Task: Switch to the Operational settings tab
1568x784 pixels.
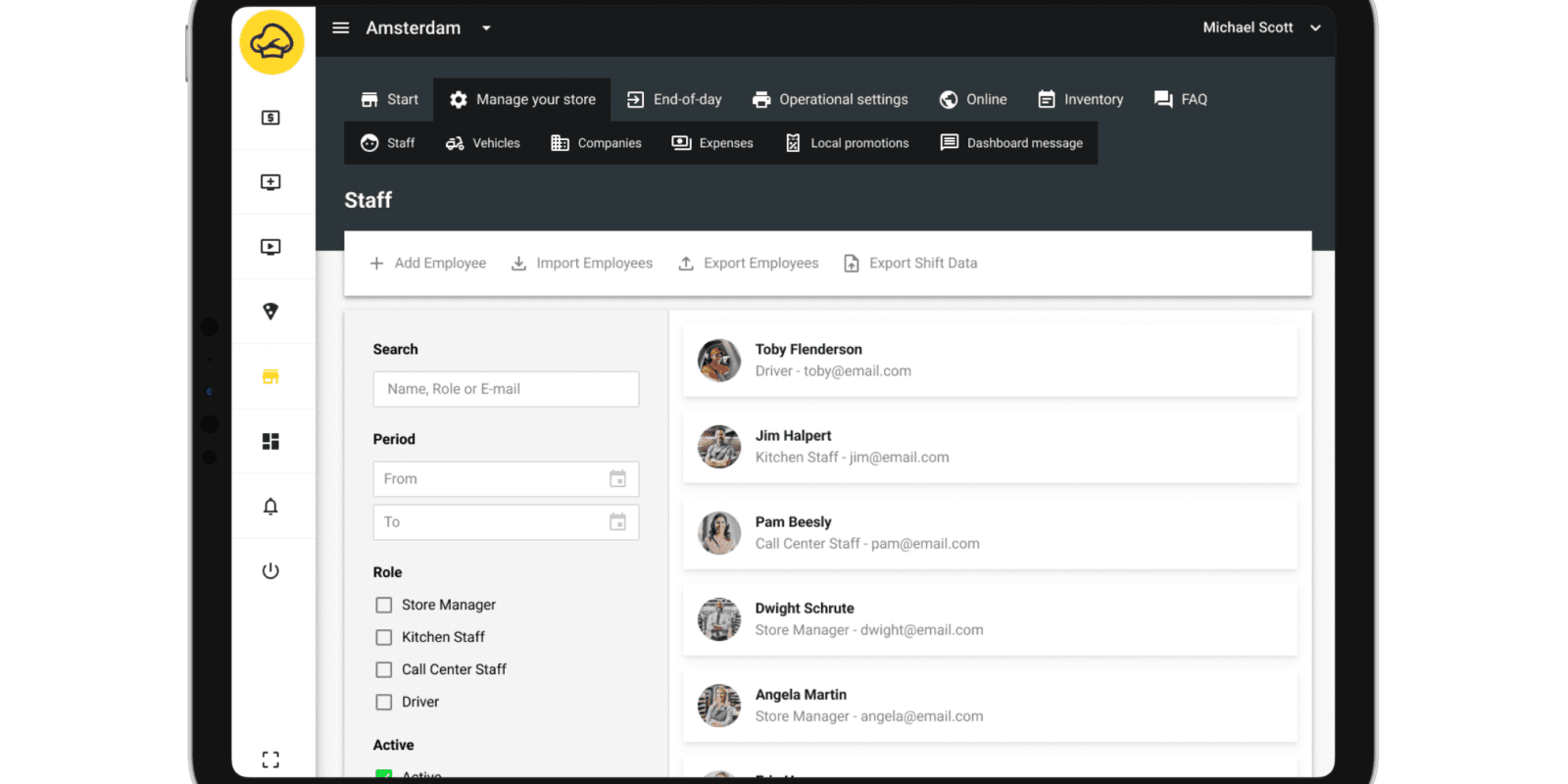Action: pyautogui.click(x=830, y=99)
